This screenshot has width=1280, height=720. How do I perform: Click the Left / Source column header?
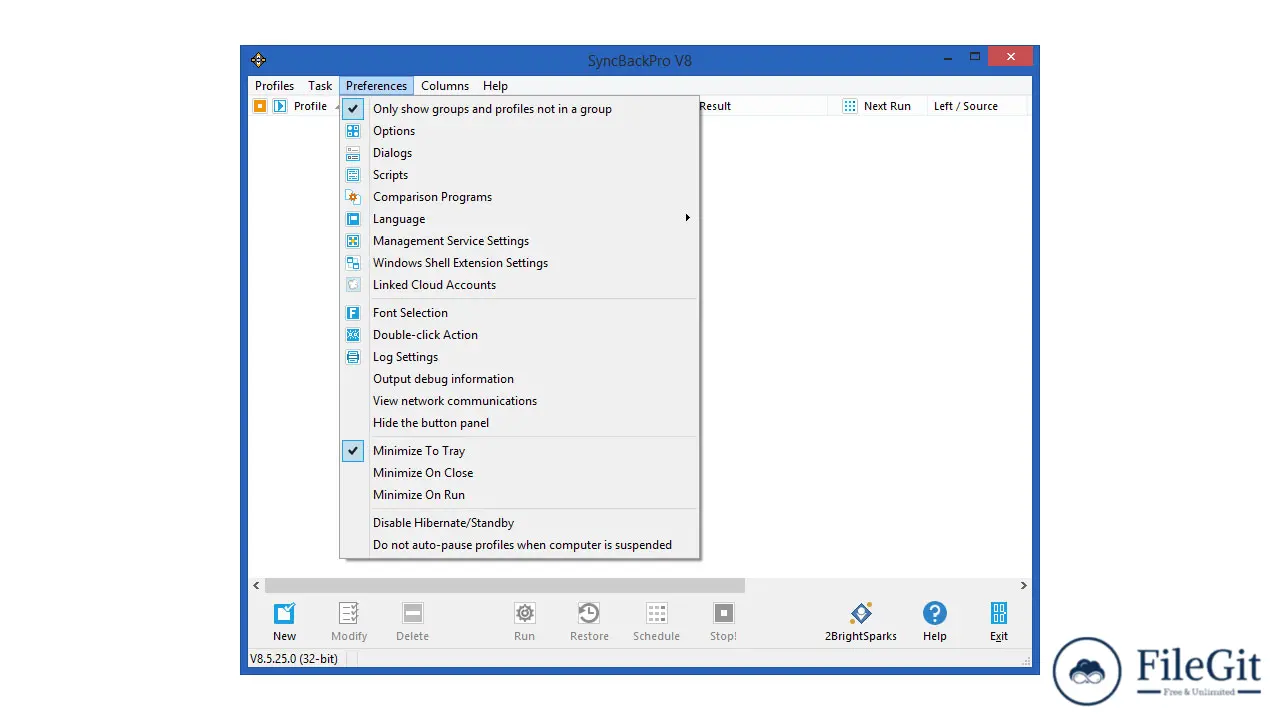click(x=966, y=106)
